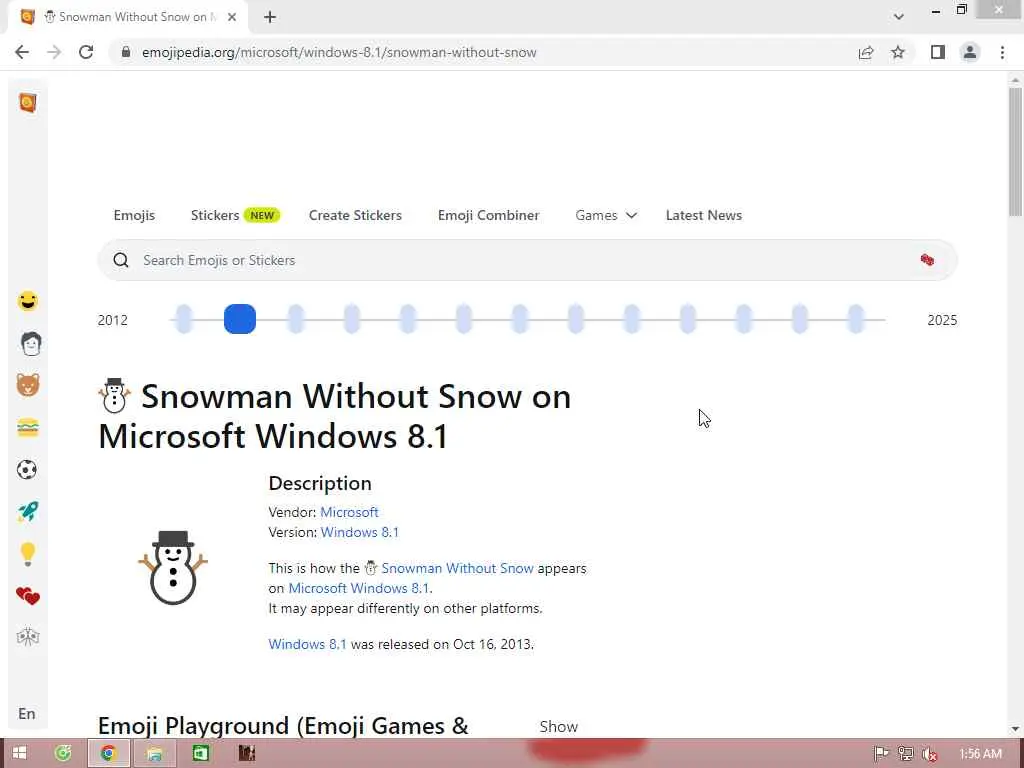Select the first timeline marker beside 2012
The width and height of the screenshot is (1024, 768).
pyautogui.click(x=184, y=319)
